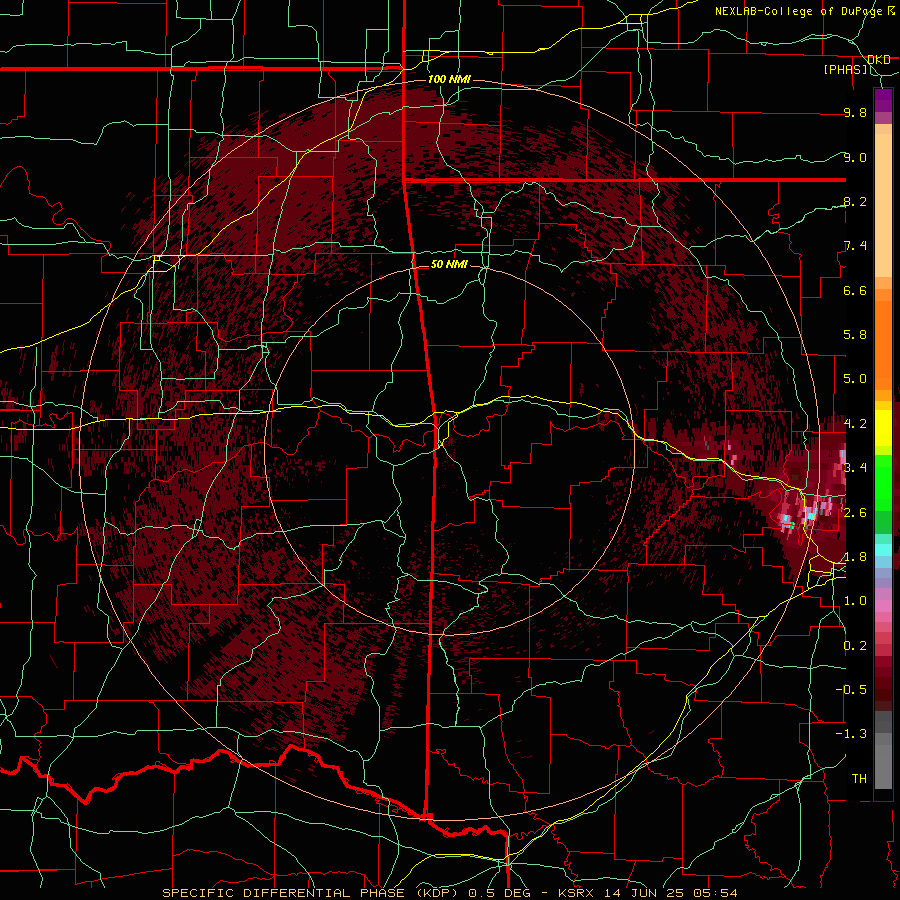Select the 4.2 scale value

pos(855,424)
